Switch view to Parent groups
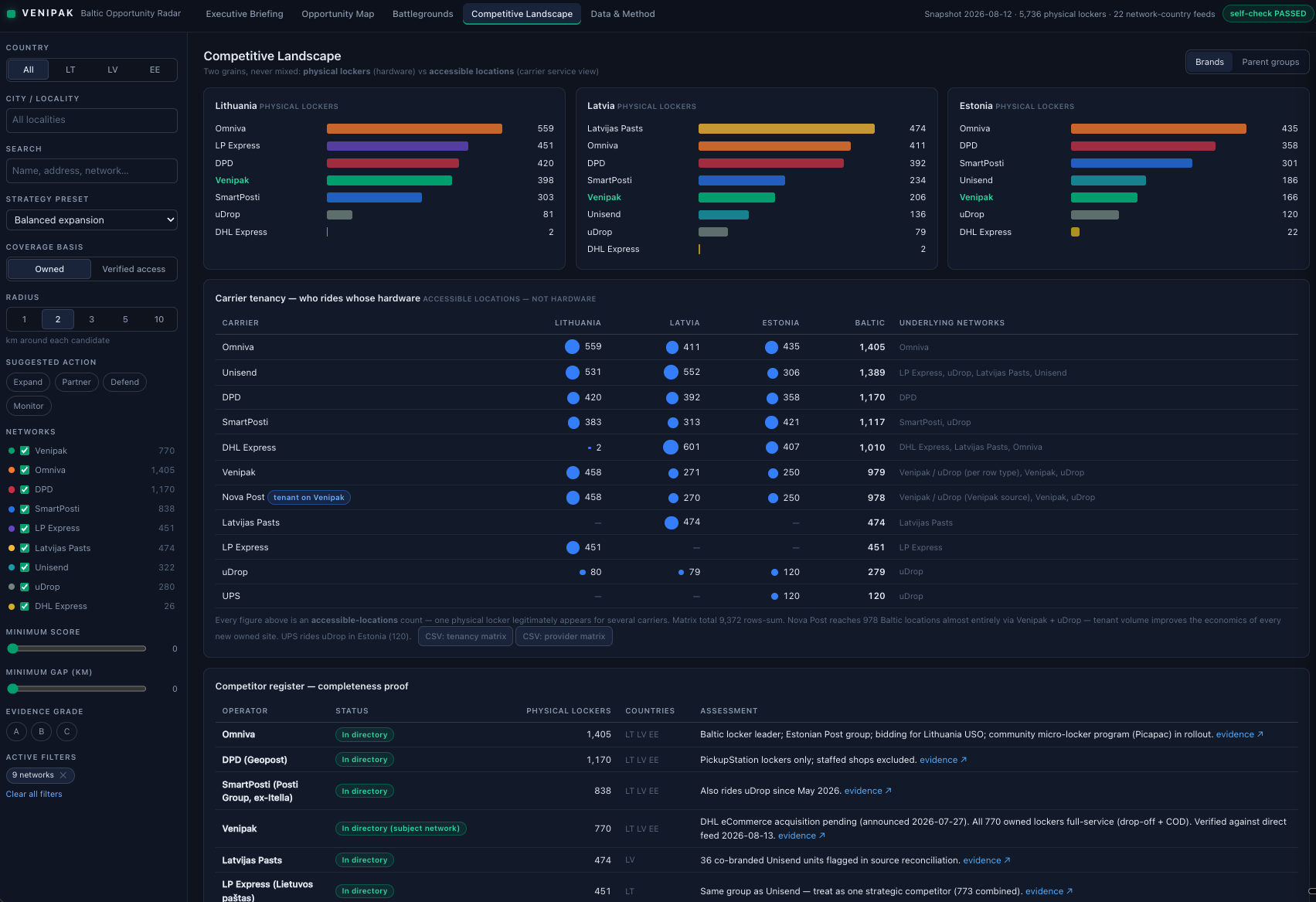Image resolution: width=1316 pixels, height=902 pixels. pos(1270,62)
